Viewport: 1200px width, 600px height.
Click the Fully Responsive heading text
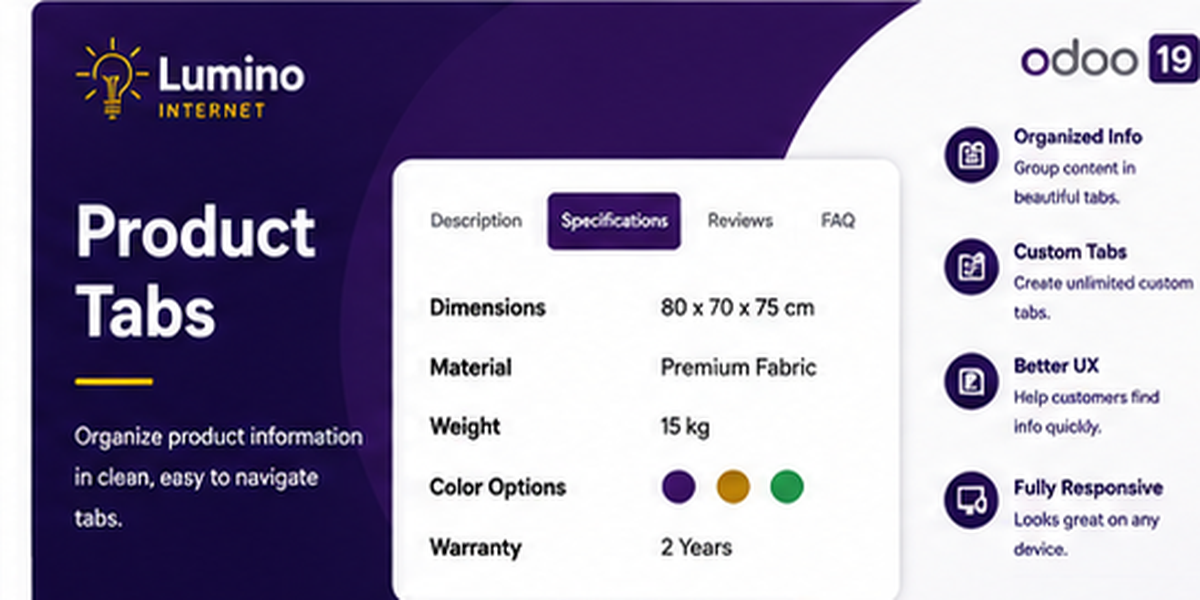pyautogui.click(x=1088, y=488)
